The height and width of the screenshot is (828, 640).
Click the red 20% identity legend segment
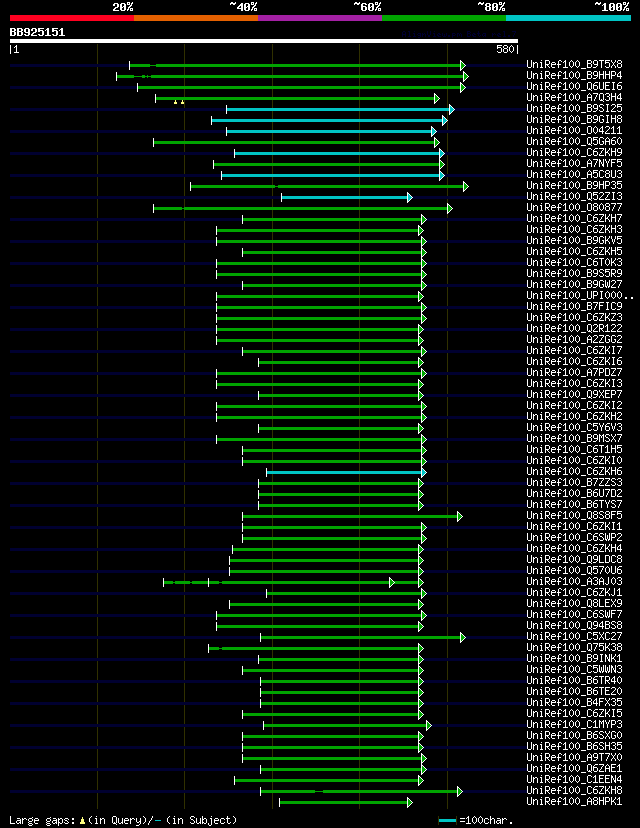click(72, 18)
